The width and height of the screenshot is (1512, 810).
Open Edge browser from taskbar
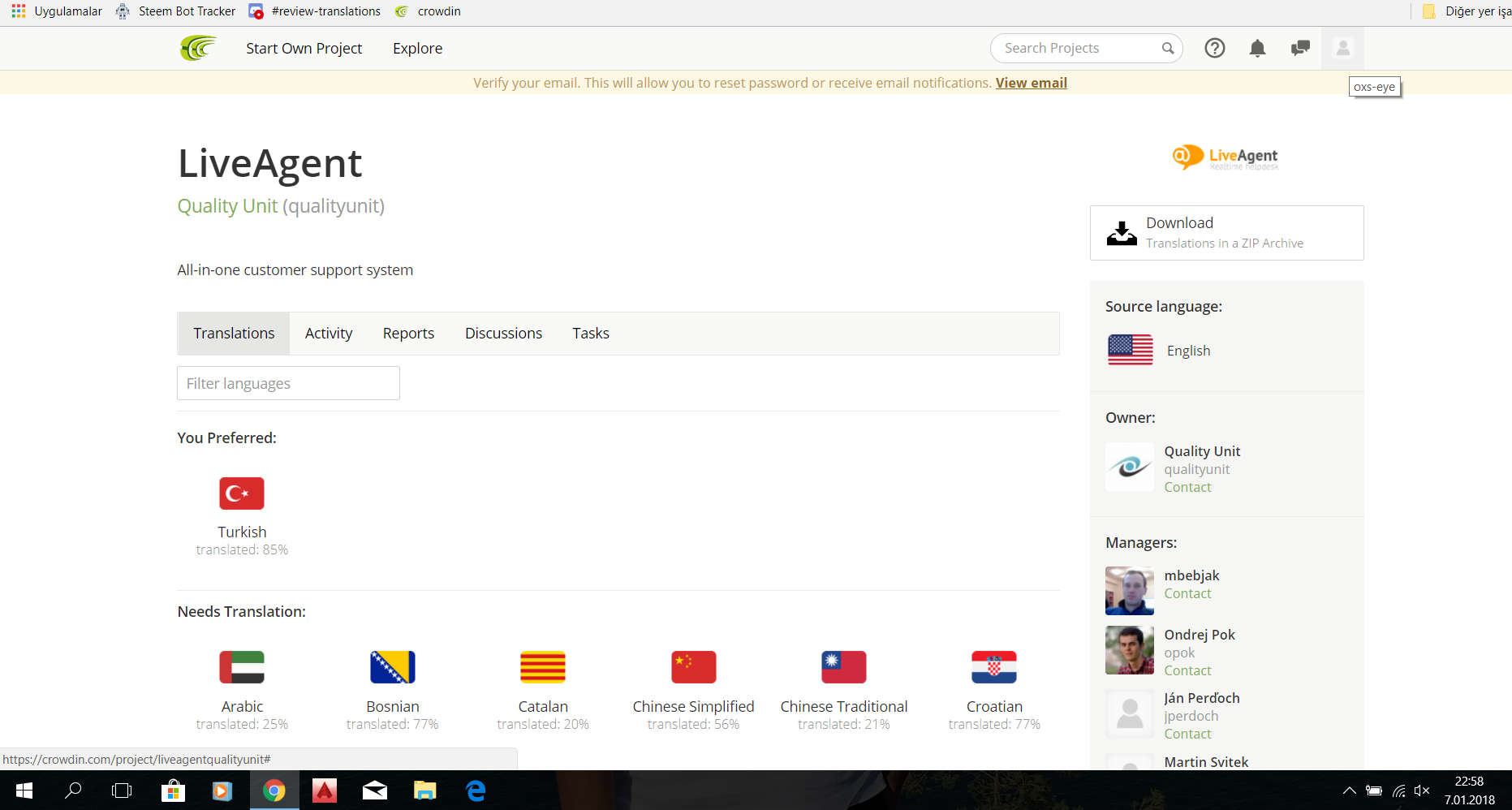click(x=476, y=790)
